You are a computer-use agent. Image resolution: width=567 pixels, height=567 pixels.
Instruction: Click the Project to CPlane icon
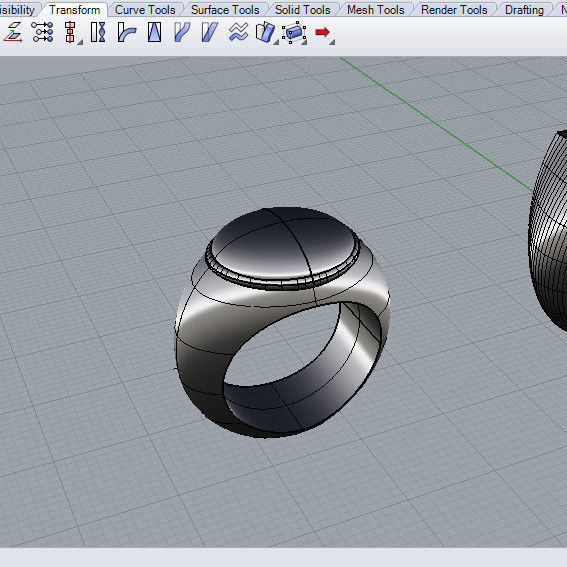tap(13, 32)
